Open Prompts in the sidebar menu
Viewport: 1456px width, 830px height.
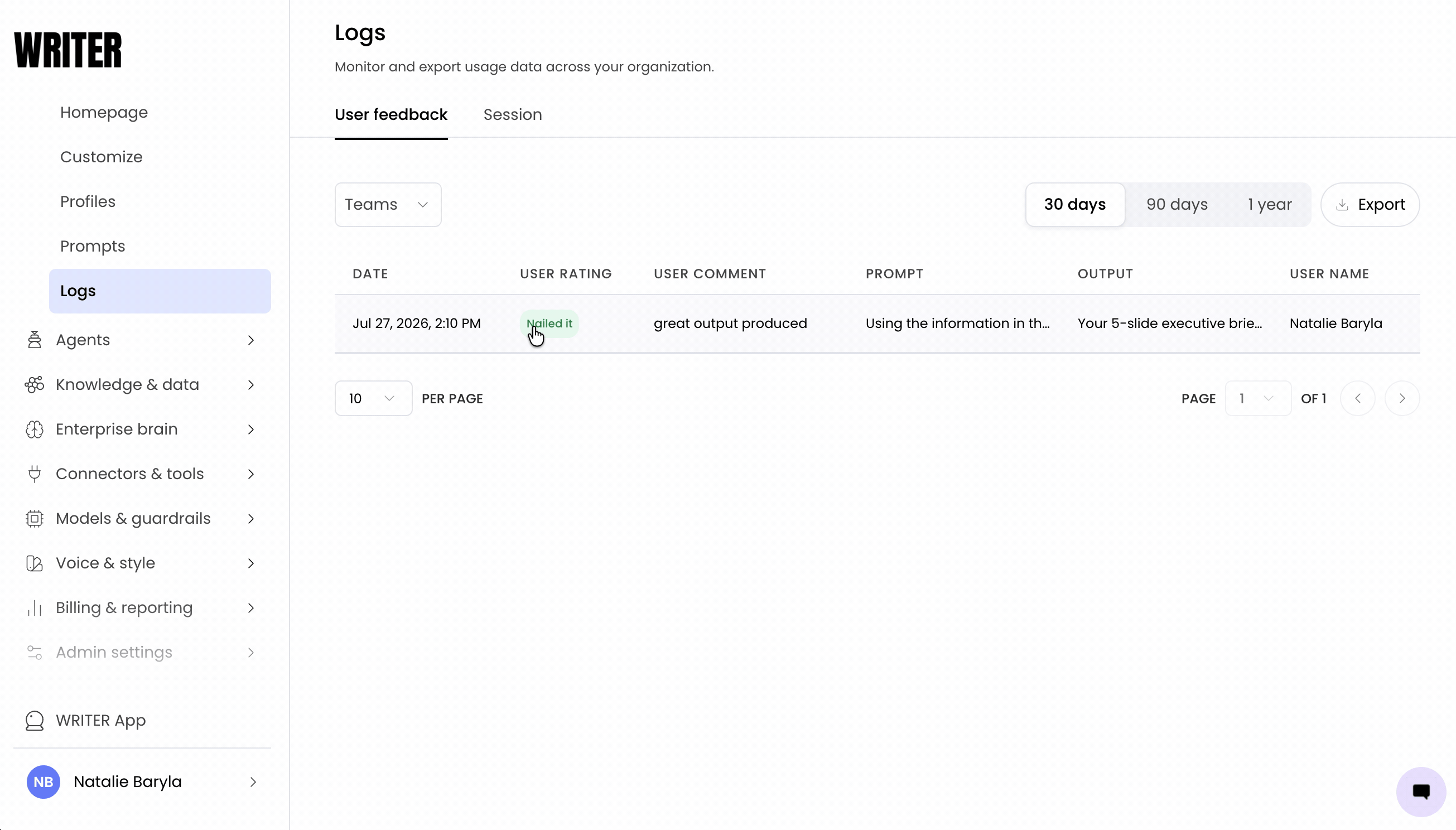[93, 246]
